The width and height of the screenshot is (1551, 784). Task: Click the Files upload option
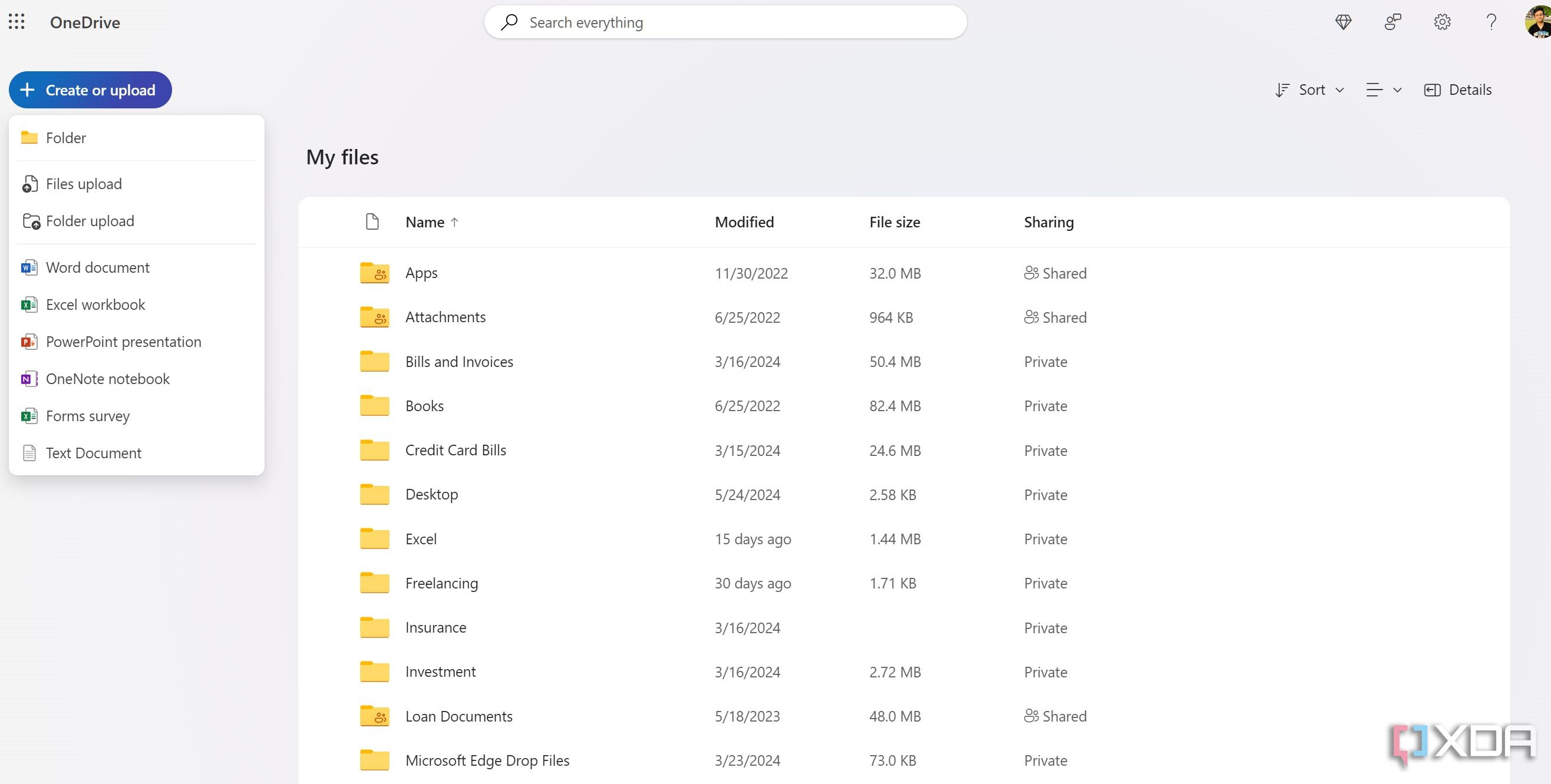84,183
